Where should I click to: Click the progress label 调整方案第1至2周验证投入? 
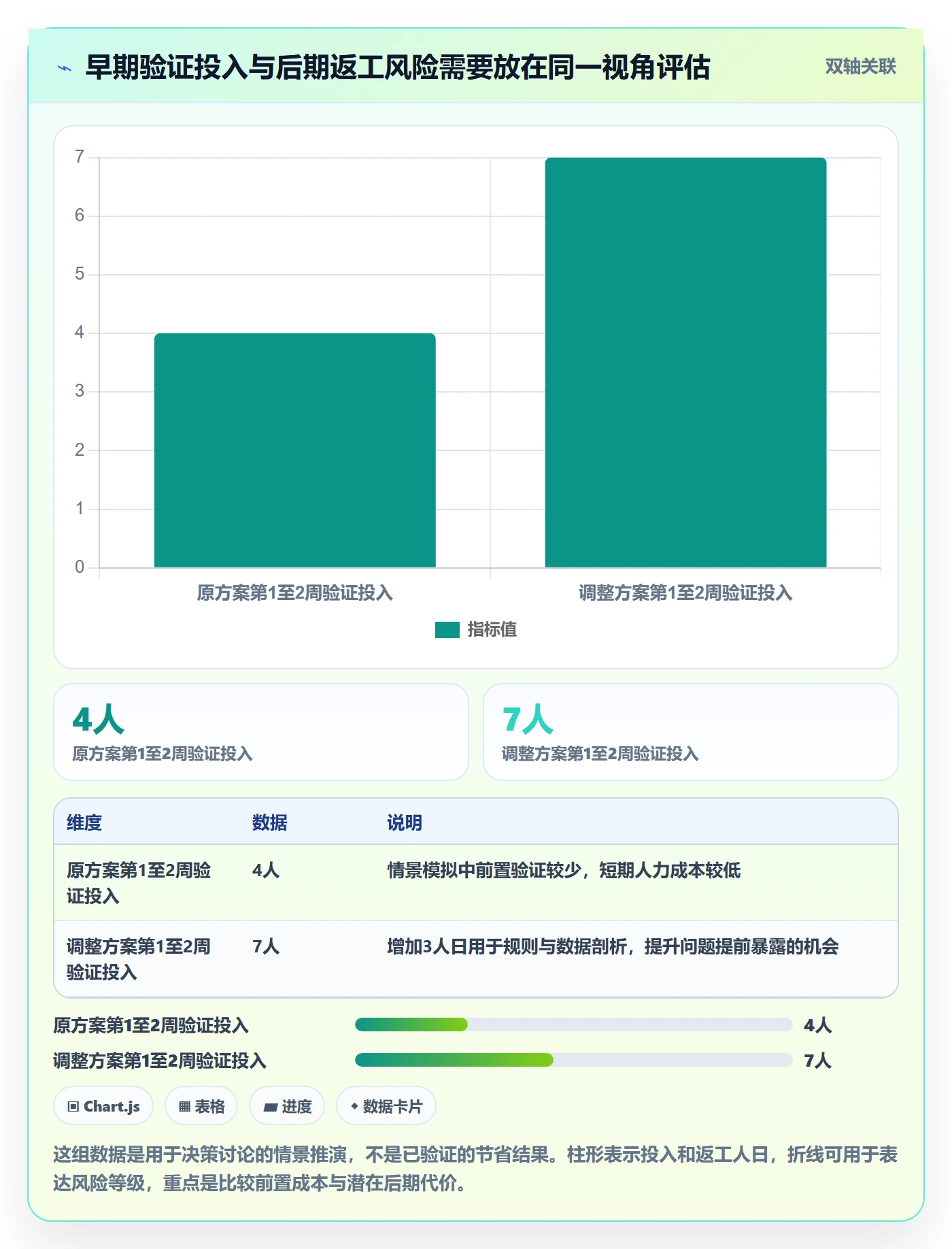pos(160,1061)
